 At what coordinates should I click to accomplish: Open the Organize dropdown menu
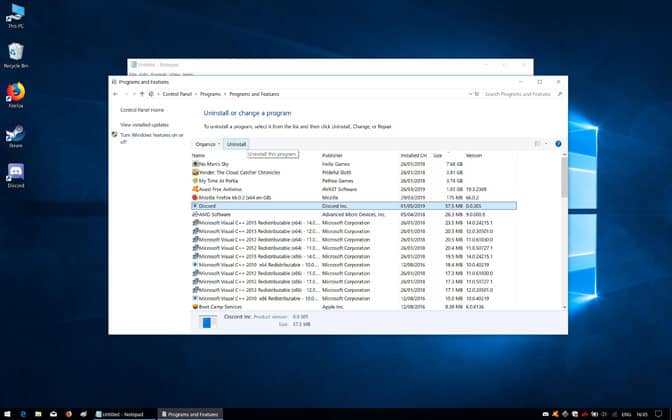(207, 144)
